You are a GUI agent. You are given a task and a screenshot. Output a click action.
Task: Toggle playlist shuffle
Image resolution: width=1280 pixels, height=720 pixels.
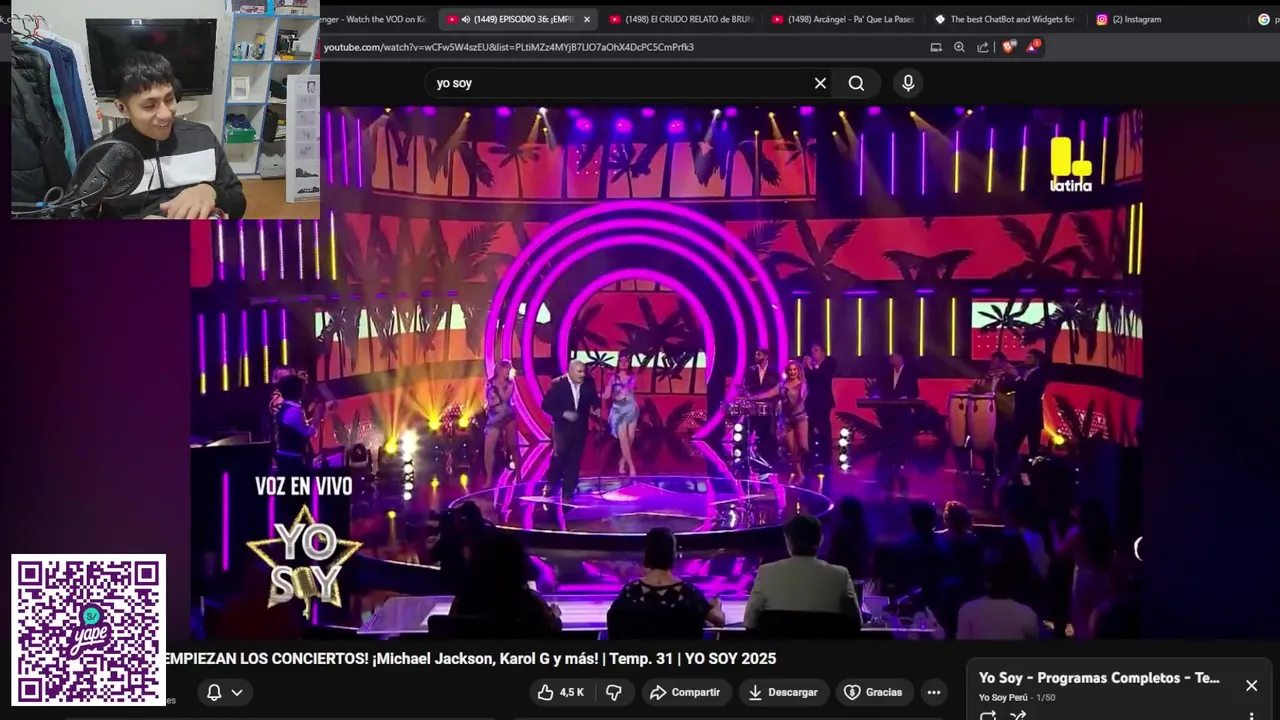pos(1018,715)
